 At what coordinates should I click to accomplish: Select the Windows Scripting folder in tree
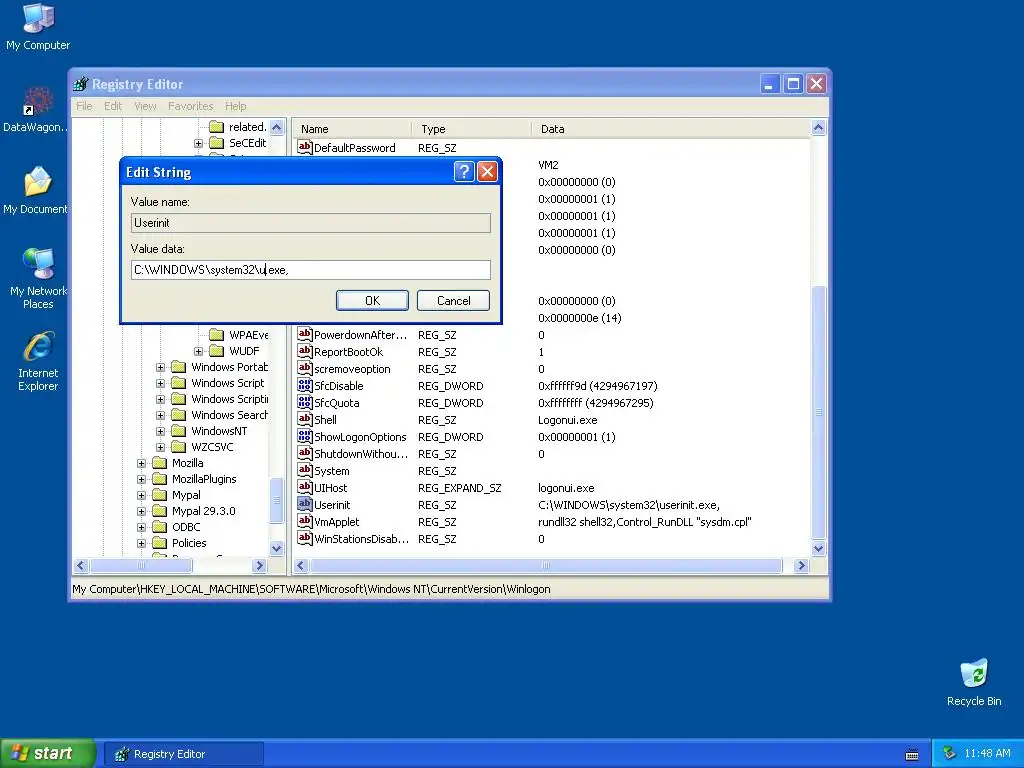click(229, 399)
